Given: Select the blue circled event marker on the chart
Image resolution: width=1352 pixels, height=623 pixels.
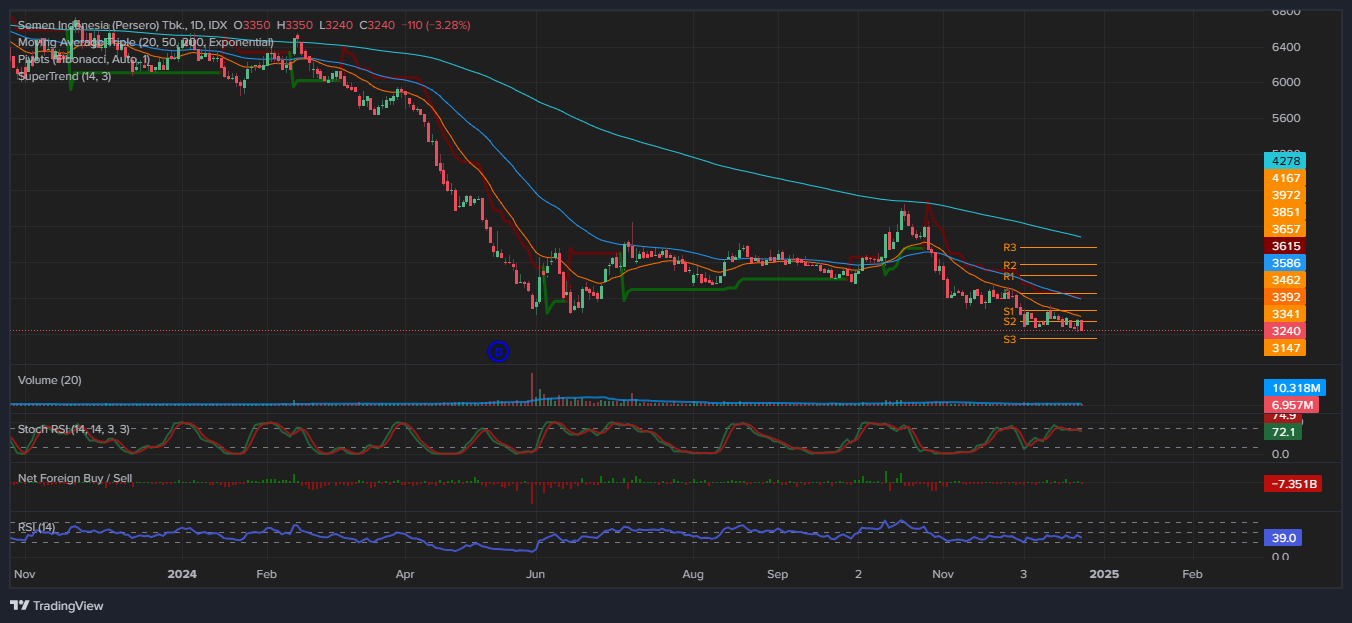Looking at the screenshot, I should 498,351.
